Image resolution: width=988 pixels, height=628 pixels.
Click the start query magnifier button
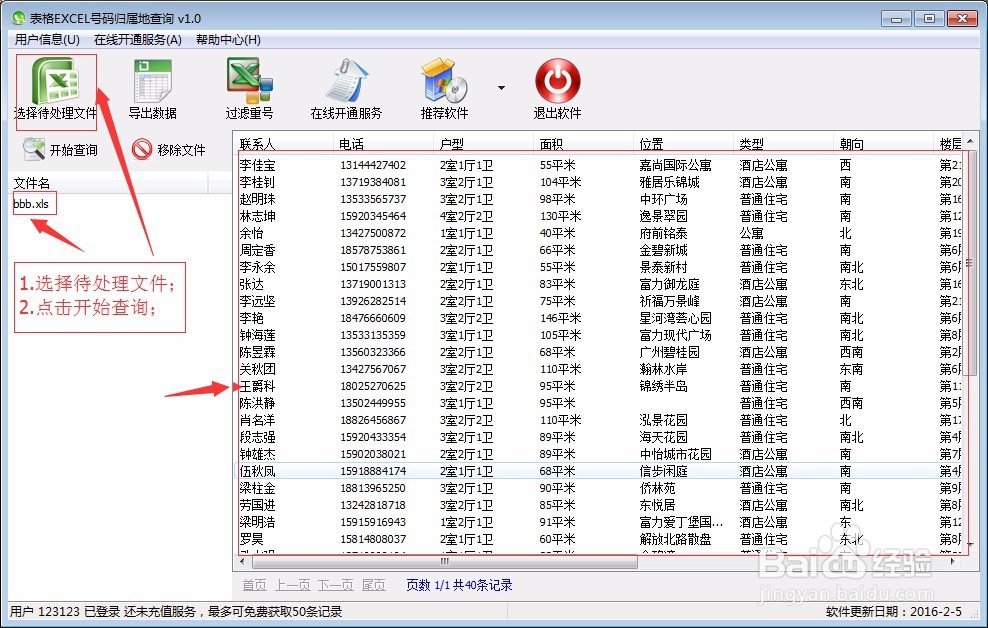coord(60,149)
